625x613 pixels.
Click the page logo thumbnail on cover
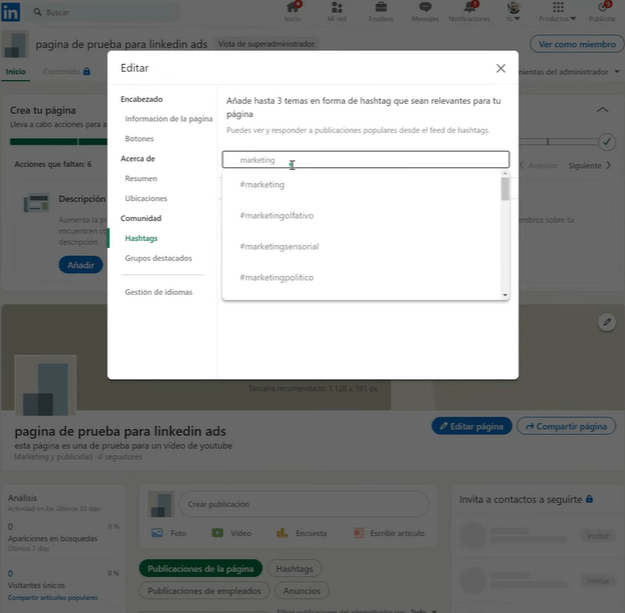click(x=45, y=385)
